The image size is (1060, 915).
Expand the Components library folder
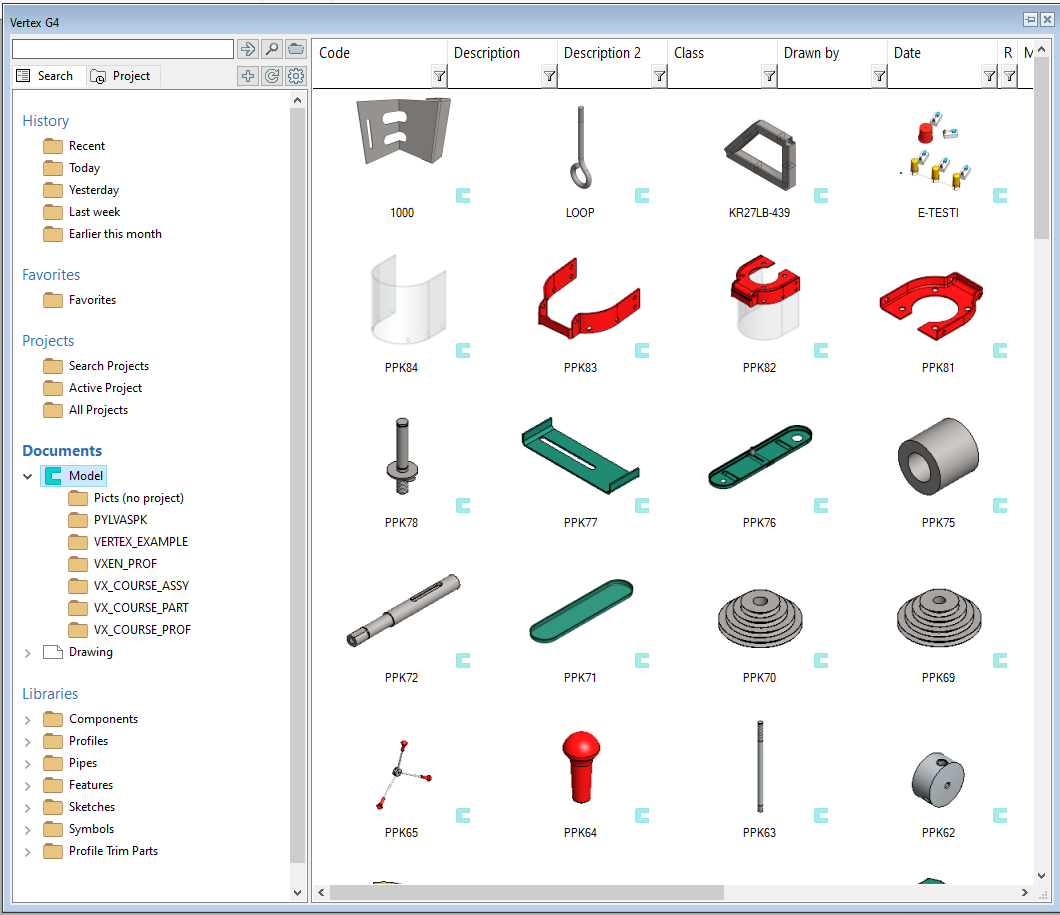coord(28,720)
